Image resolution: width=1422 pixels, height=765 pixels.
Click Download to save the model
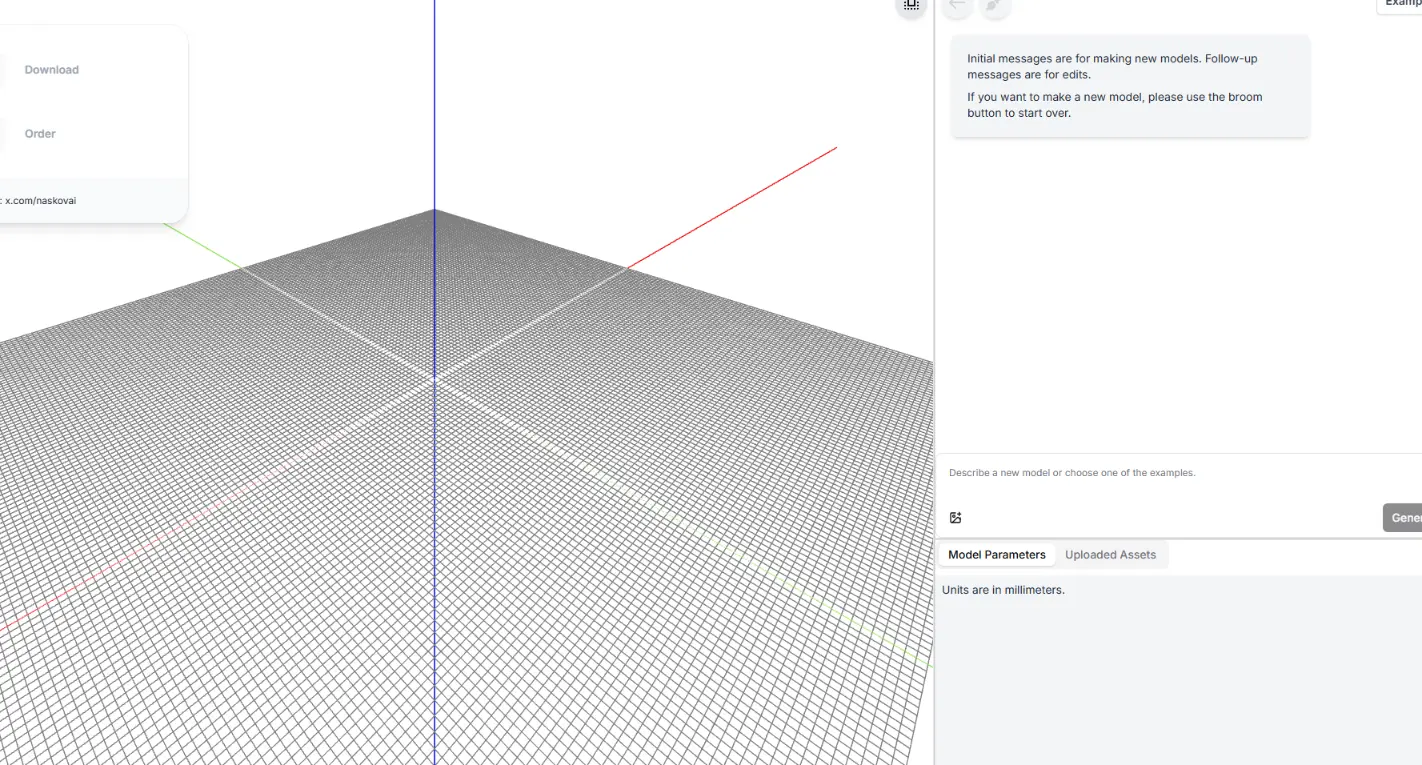pyautogui.click(x=51, y=69)
